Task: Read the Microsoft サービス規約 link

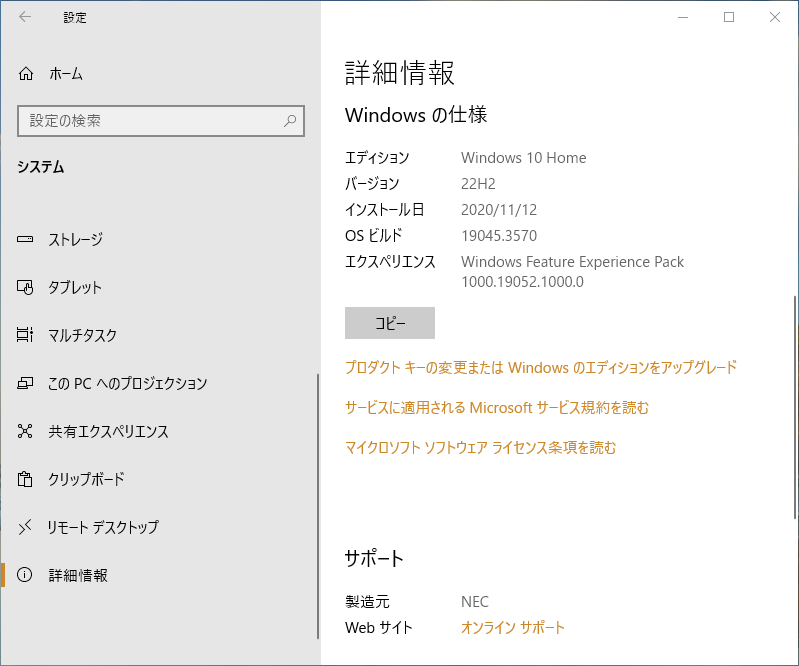Action: pyautogui.click(x=497, y=408)
